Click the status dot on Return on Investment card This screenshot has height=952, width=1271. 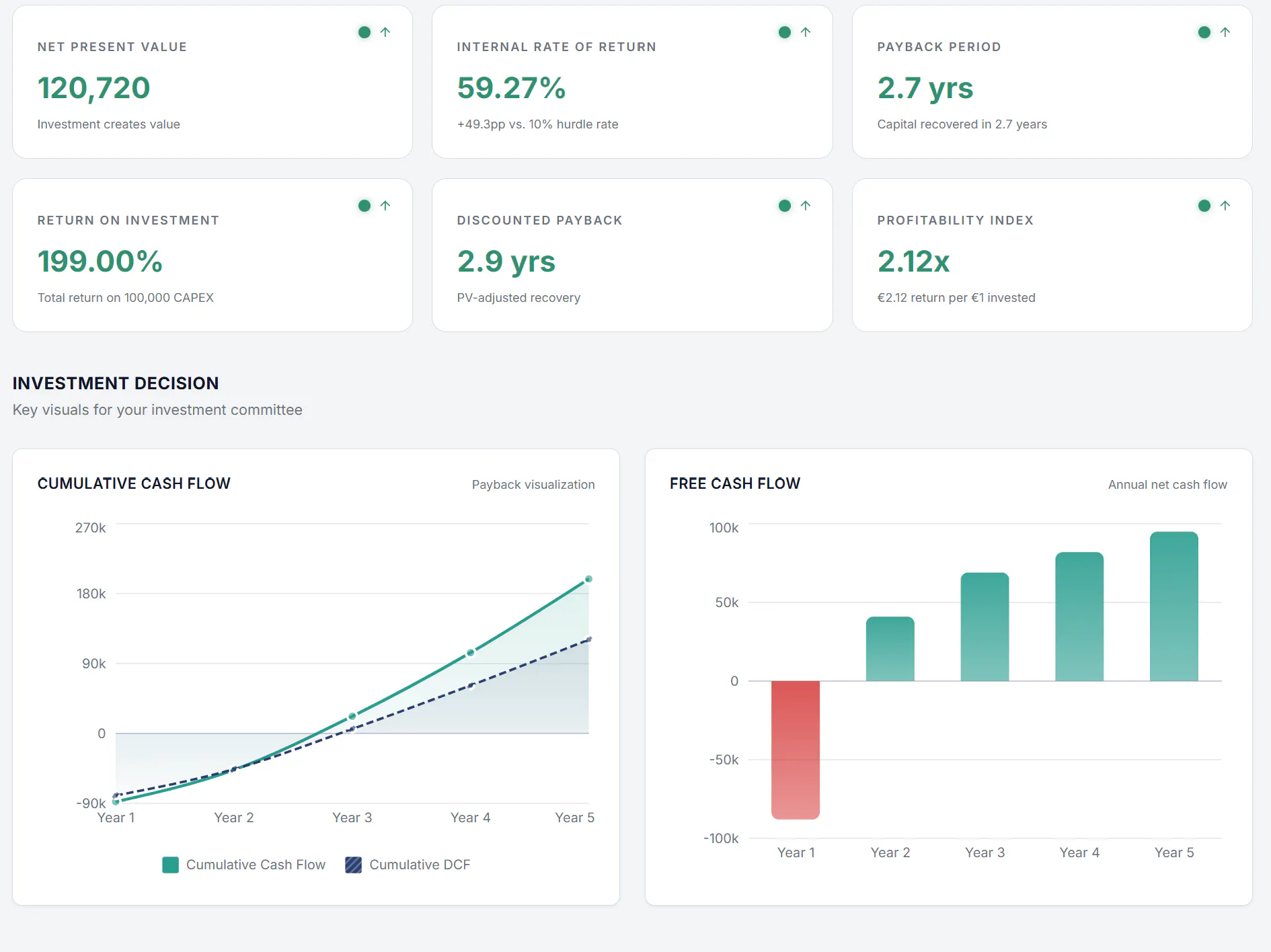364,206
